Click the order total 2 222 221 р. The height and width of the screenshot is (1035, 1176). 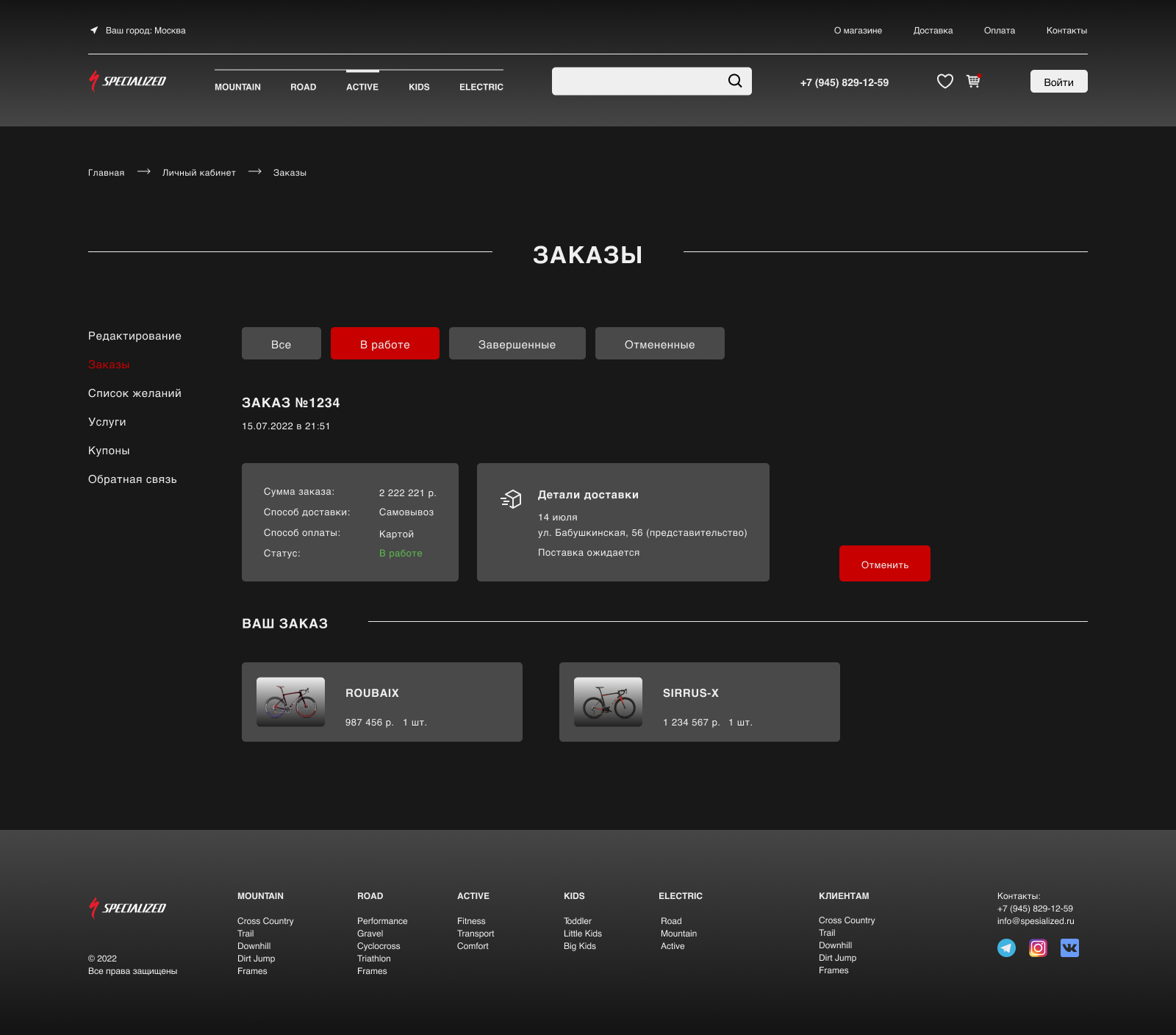click(x=408, y=493)
